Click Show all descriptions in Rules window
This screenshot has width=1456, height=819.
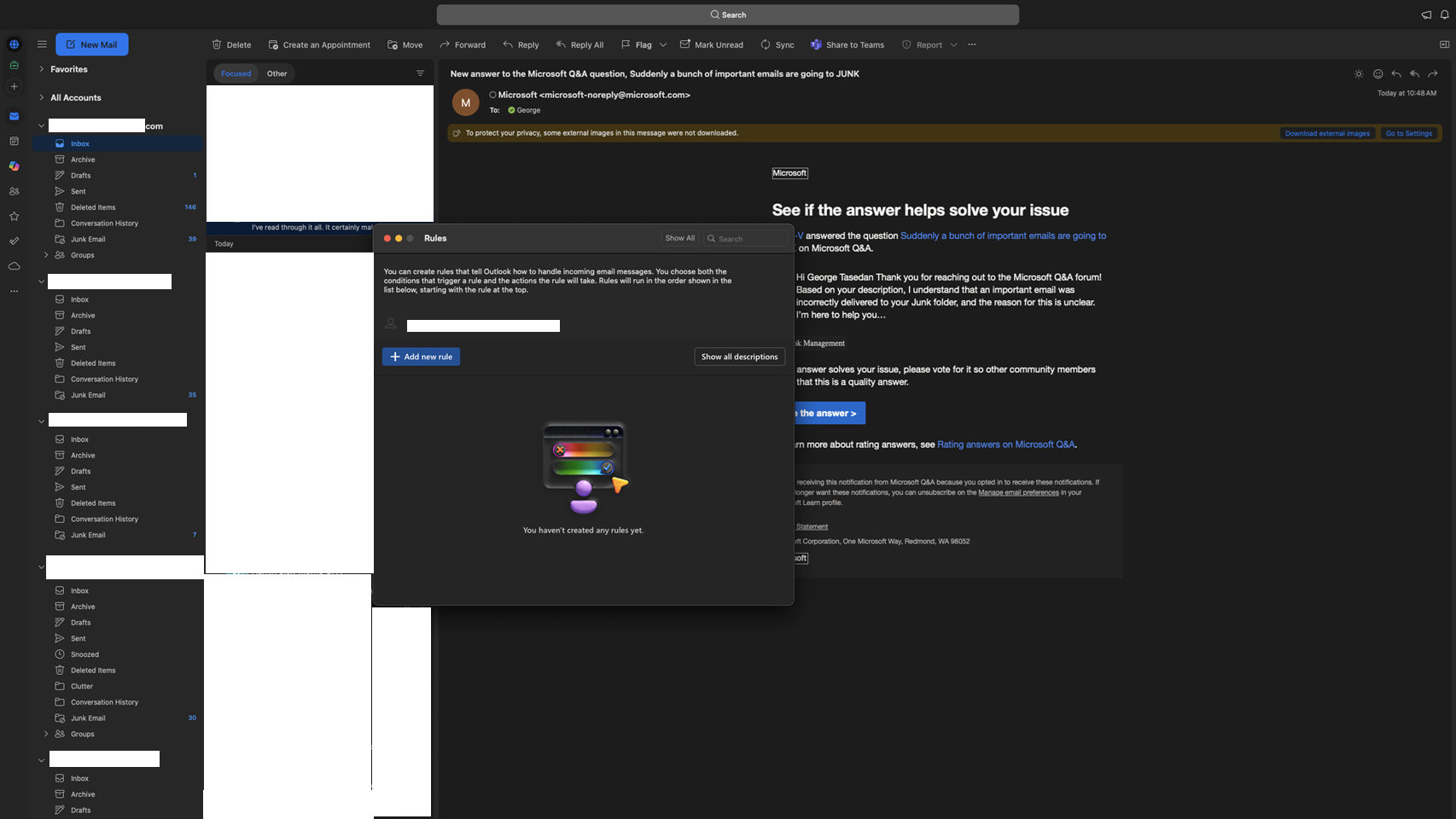pos(739,357)
